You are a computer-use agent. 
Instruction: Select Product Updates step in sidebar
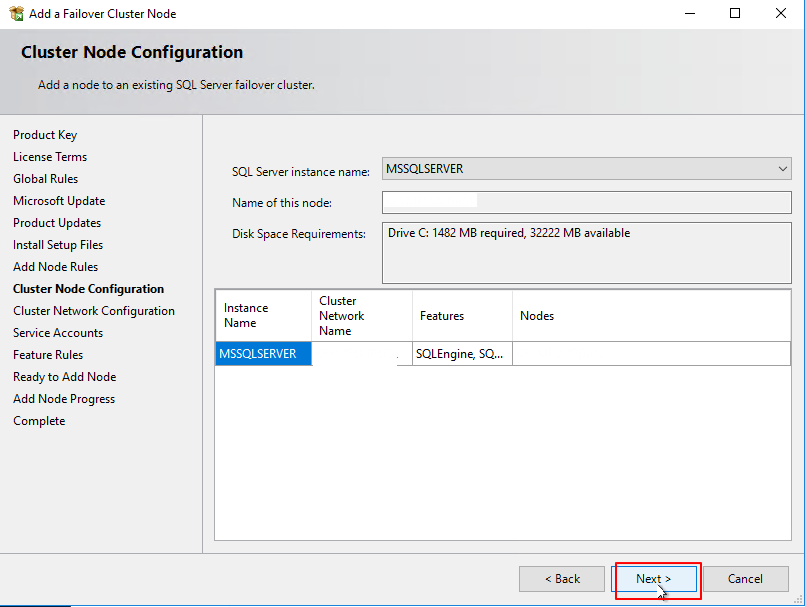tap(57, 223)
